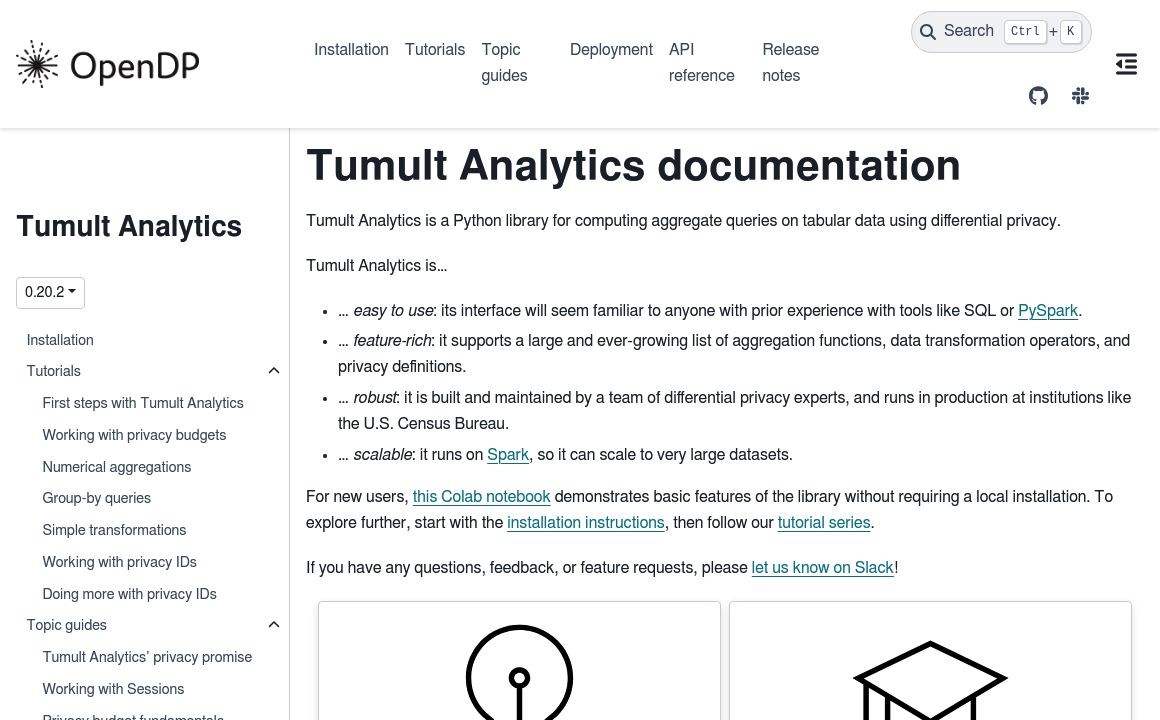Select Working with privacy budgets in sidebar
Screen dimensions: 1160x720
(134, 435)
